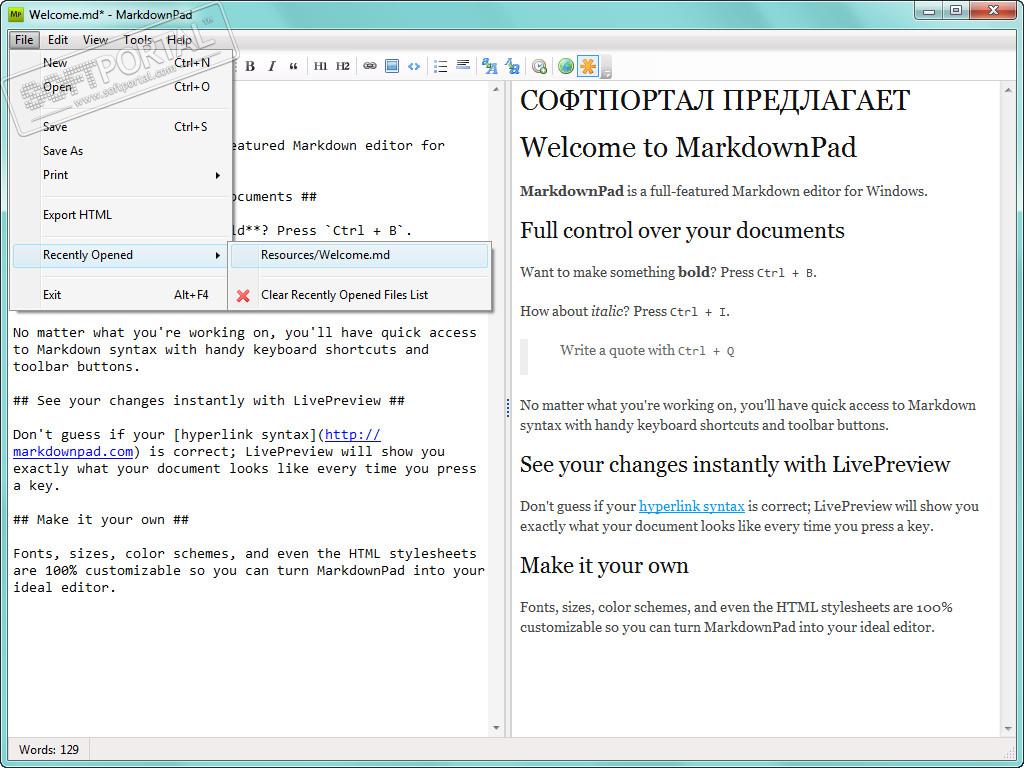The width and height of the screenshot is (1024, 768).
Task: Apply Heading 2 with the H2 button
Action: tap(343, 66)
